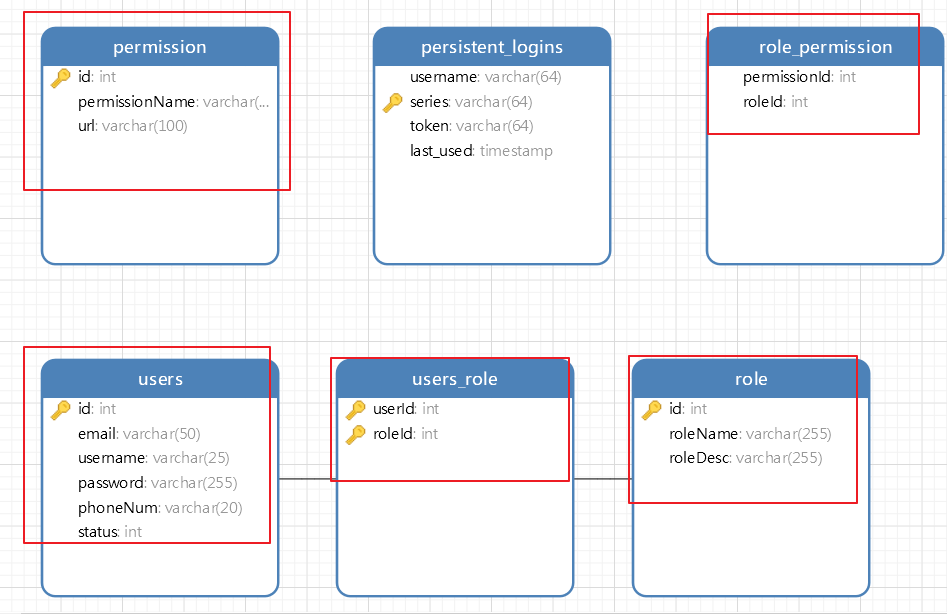Click the roleDesc: varchar(255) column
The image size is (947, 614).
coord(746,458)
